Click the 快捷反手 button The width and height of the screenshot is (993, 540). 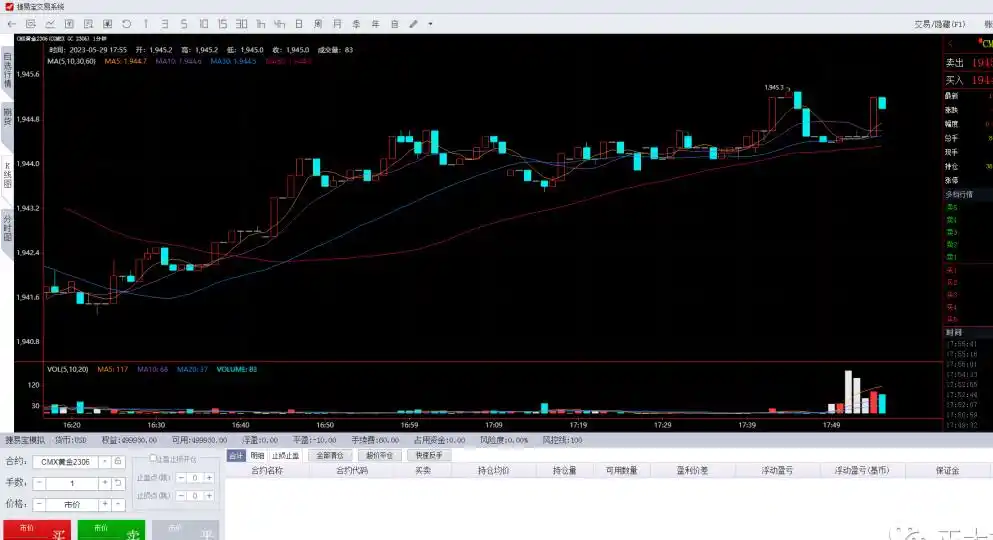(x=429, y=456)
